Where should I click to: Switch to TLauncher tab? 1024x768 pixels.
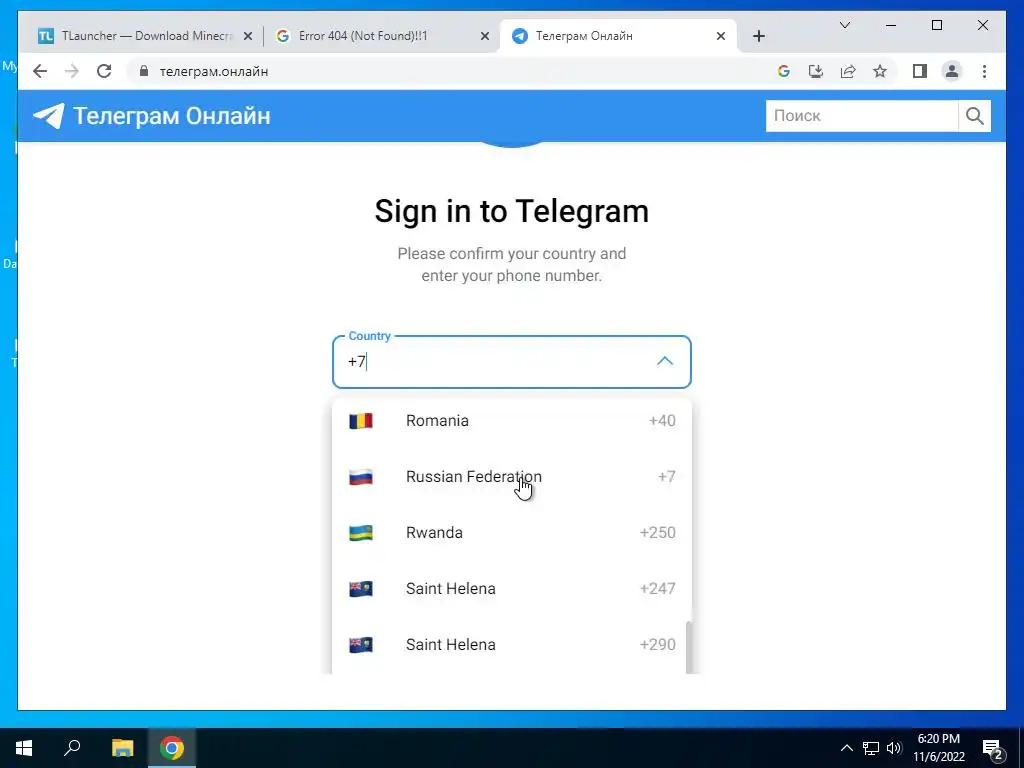tap(146, 36)
